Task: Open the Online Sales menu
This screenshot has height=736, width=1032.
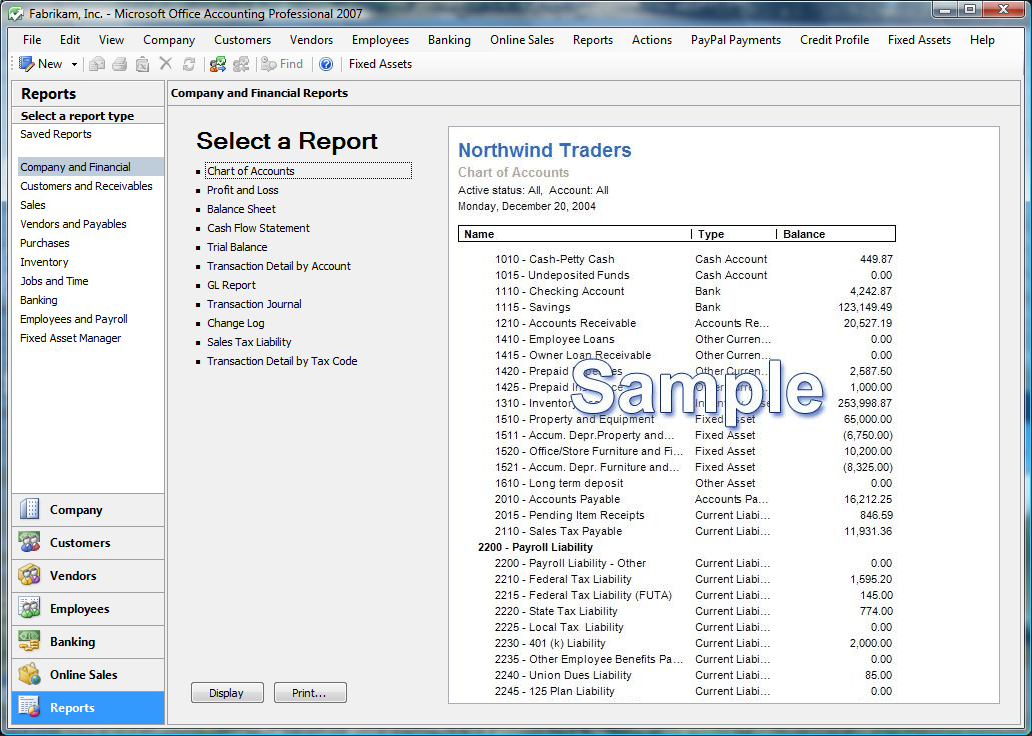Action: pyautogui.click(x=522, y=39)
